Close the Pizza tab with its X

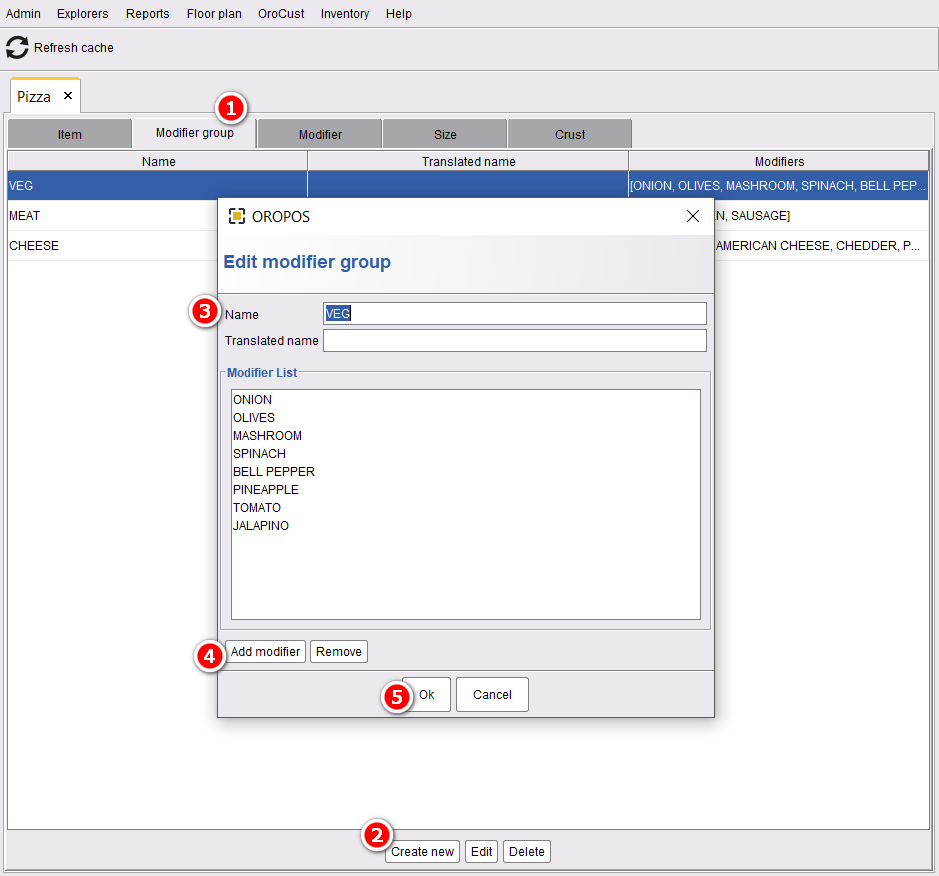[x=68, y=95]
